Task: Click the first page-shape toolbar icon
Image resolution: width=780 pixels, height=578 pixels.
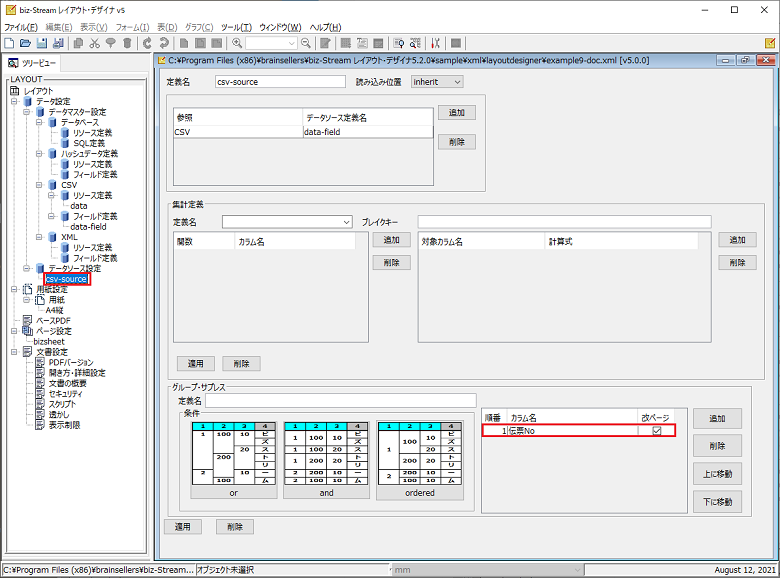Action: [x=184, y=43]
